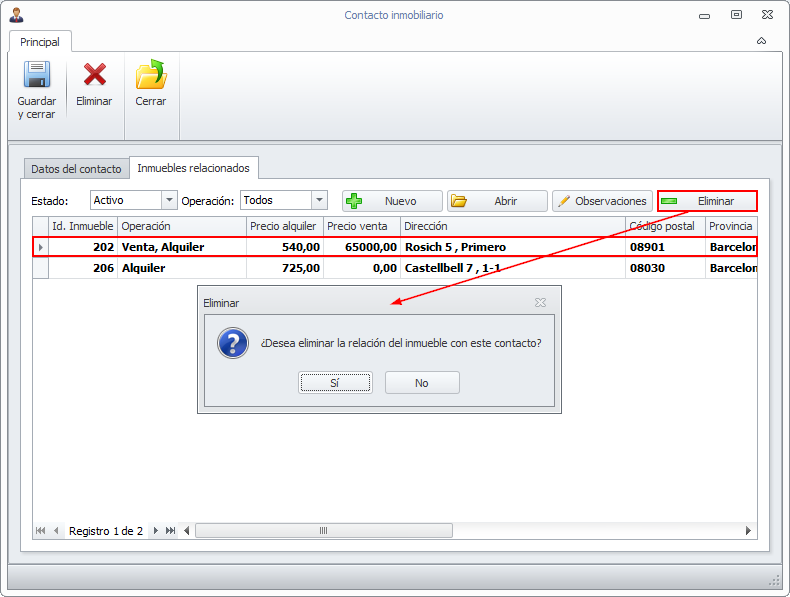Viewport: 790px width, 597px height.
Task: Click horizontal scrollbar right arrow
Action: 748,530
